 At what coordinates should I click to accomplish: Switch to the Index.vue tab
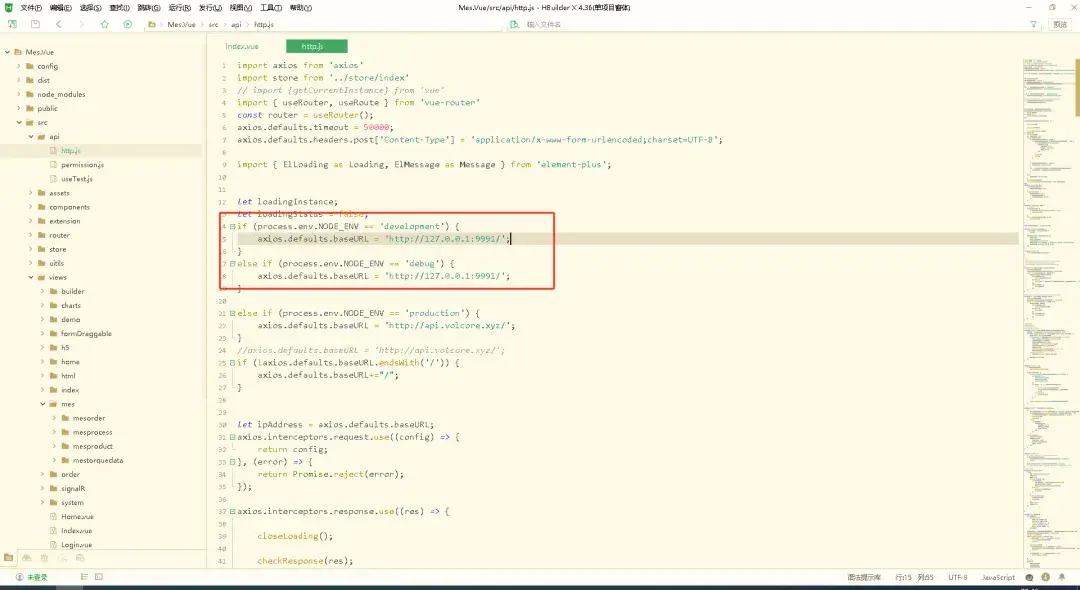(x=243, y=45)
